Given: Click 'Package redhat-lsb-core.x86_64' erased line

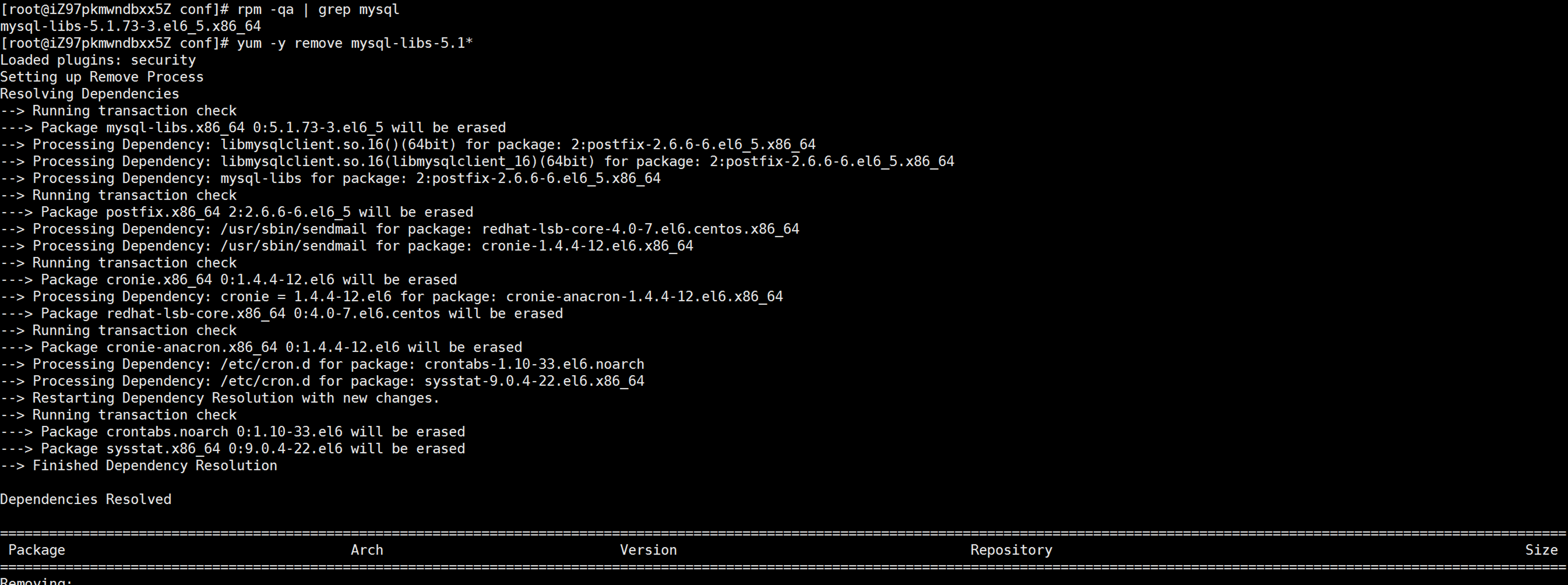Looking at the screenshot, I should 281,314.
